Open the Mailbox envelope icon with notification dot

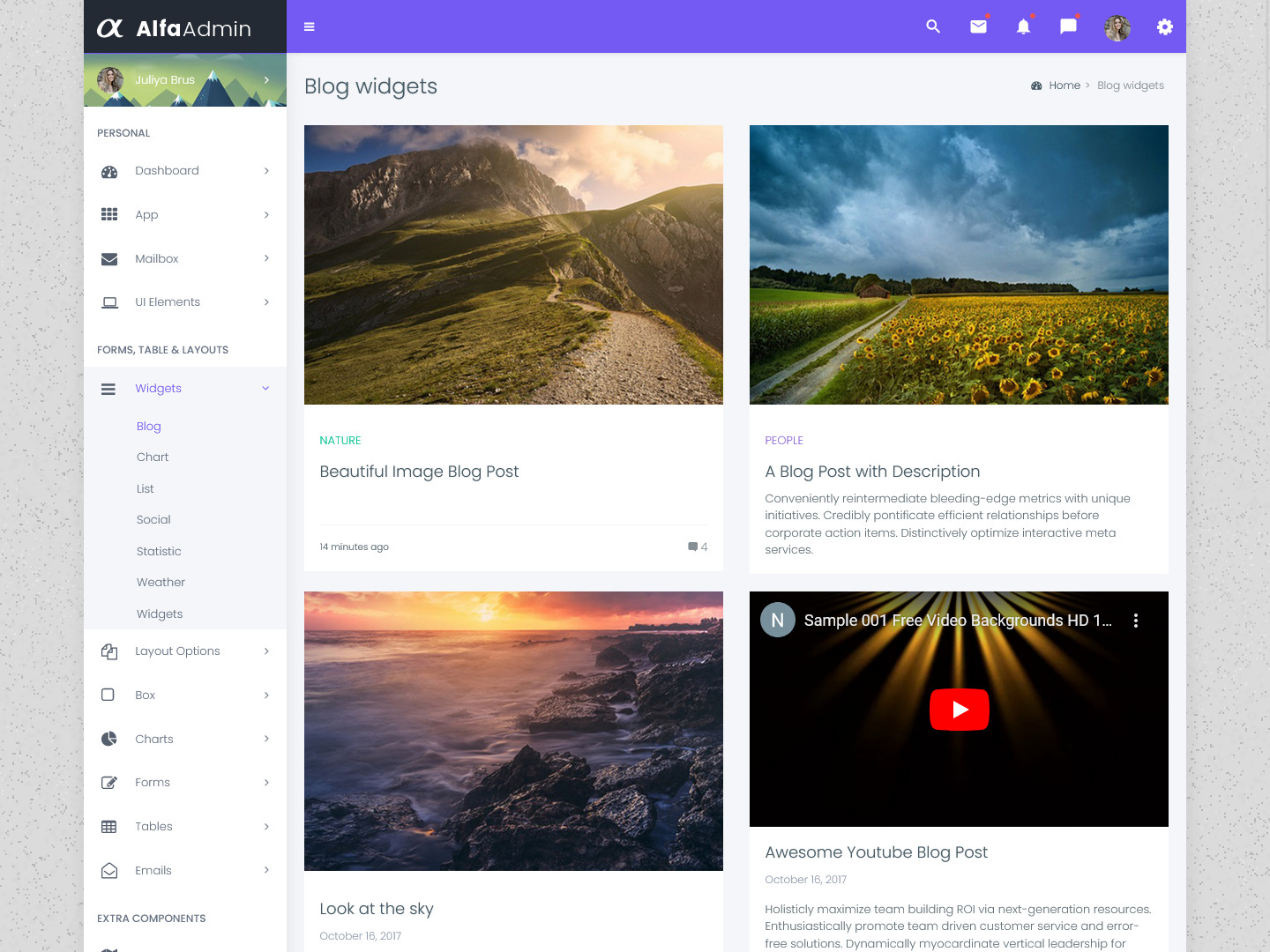(x=978, y=27)
